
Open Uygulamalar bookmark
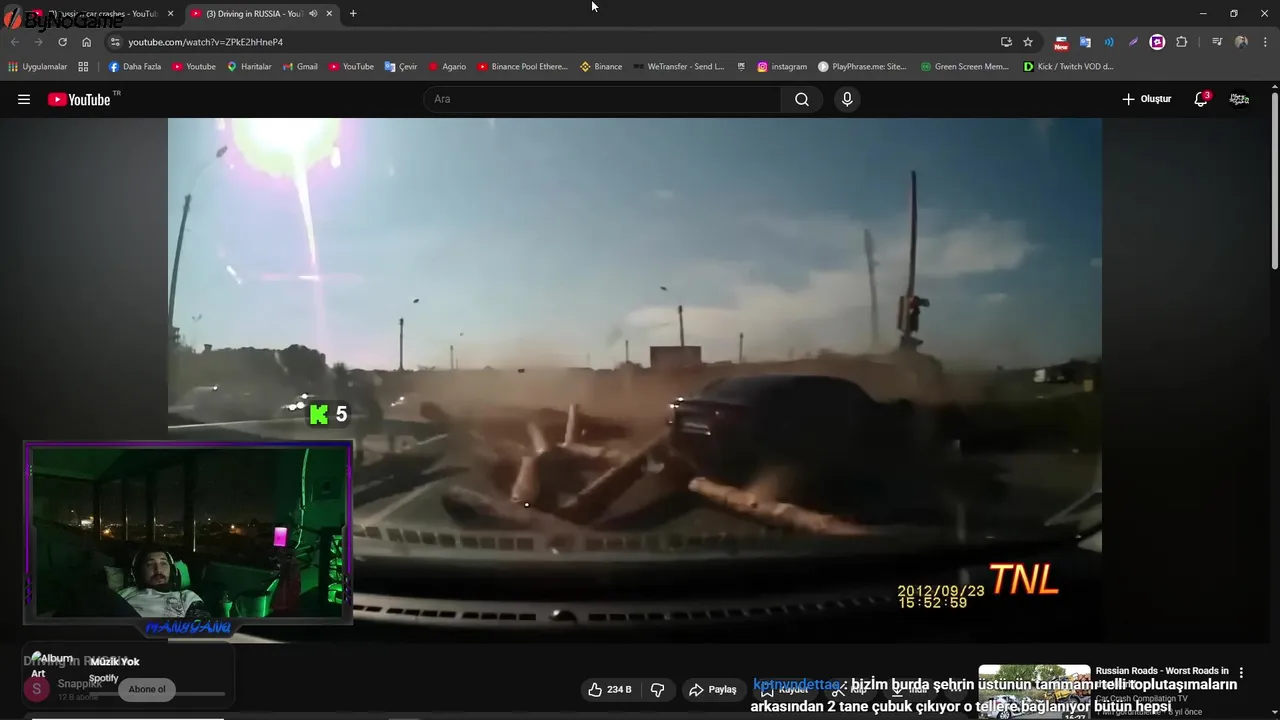tap(37, 67)
